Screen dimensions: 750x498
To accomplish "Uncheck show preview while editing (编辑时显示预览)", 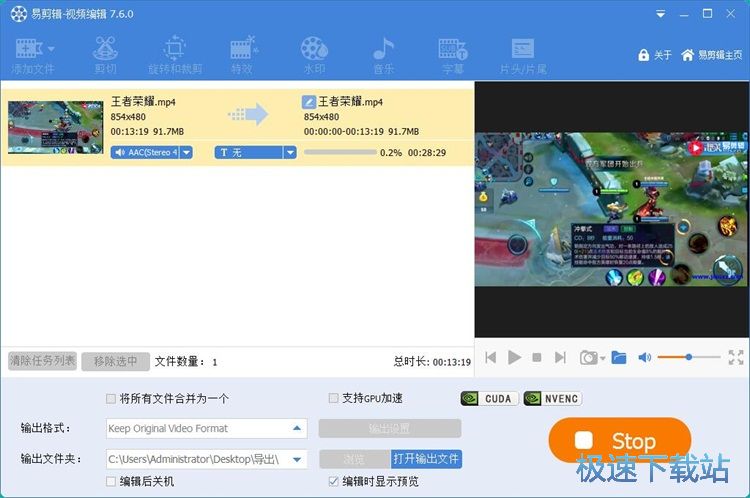I will 333,481.
